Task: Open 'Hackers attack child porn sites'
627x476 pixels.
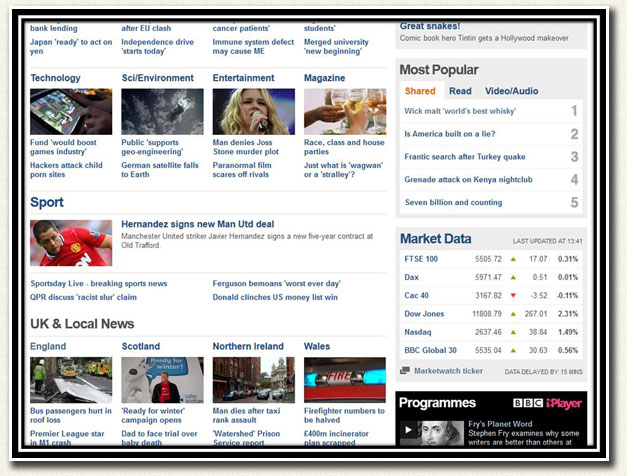Action: point(66,170)
